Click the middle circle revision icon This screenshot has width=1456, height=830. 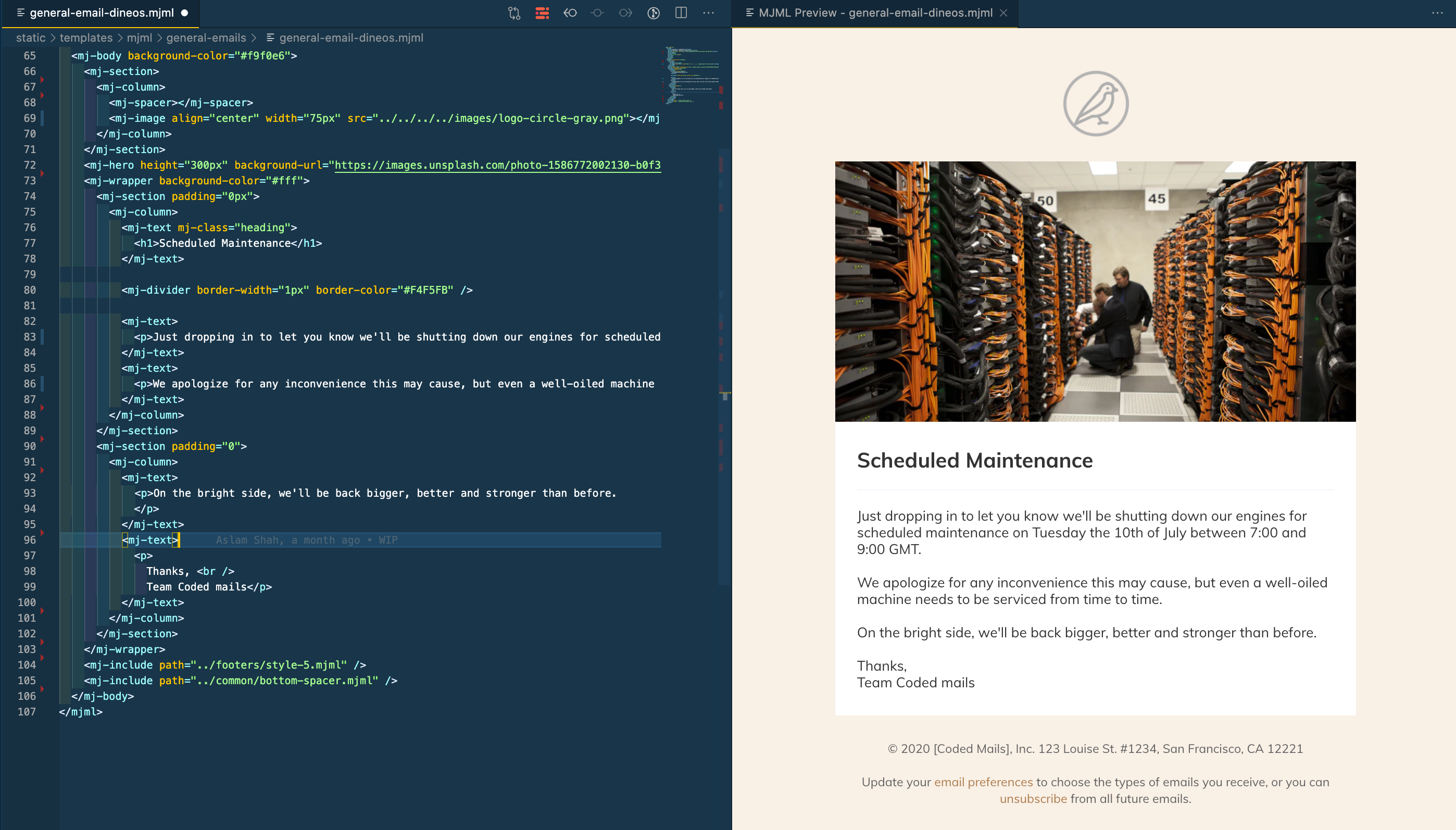597,12
